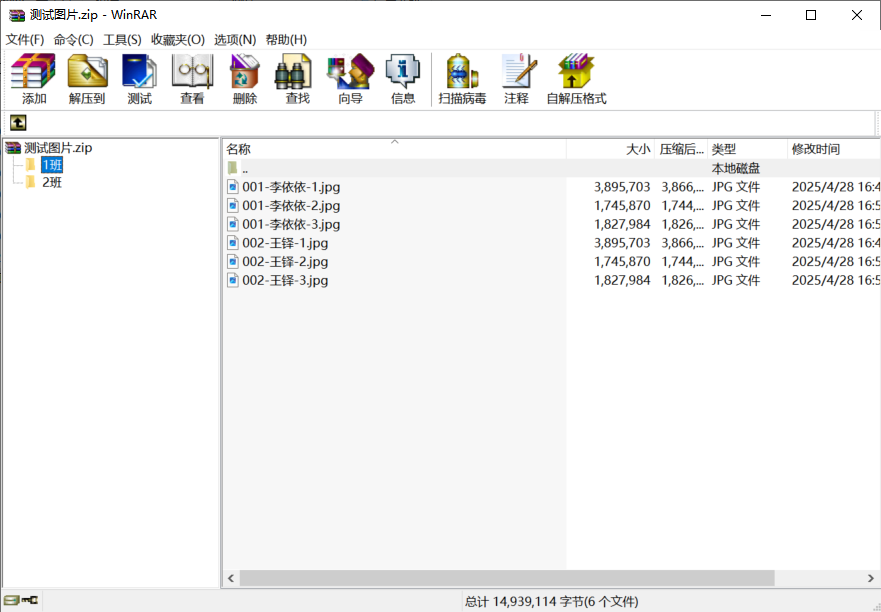This screenshot has width=881, height=612.
Task: Select the 2班 folder in tree
Action: 51,182
